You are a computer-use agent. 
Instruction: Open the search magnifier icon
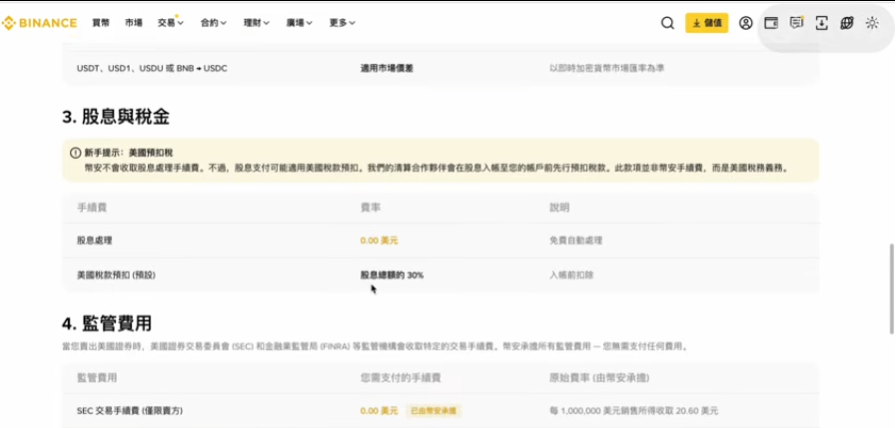point(667,23)
